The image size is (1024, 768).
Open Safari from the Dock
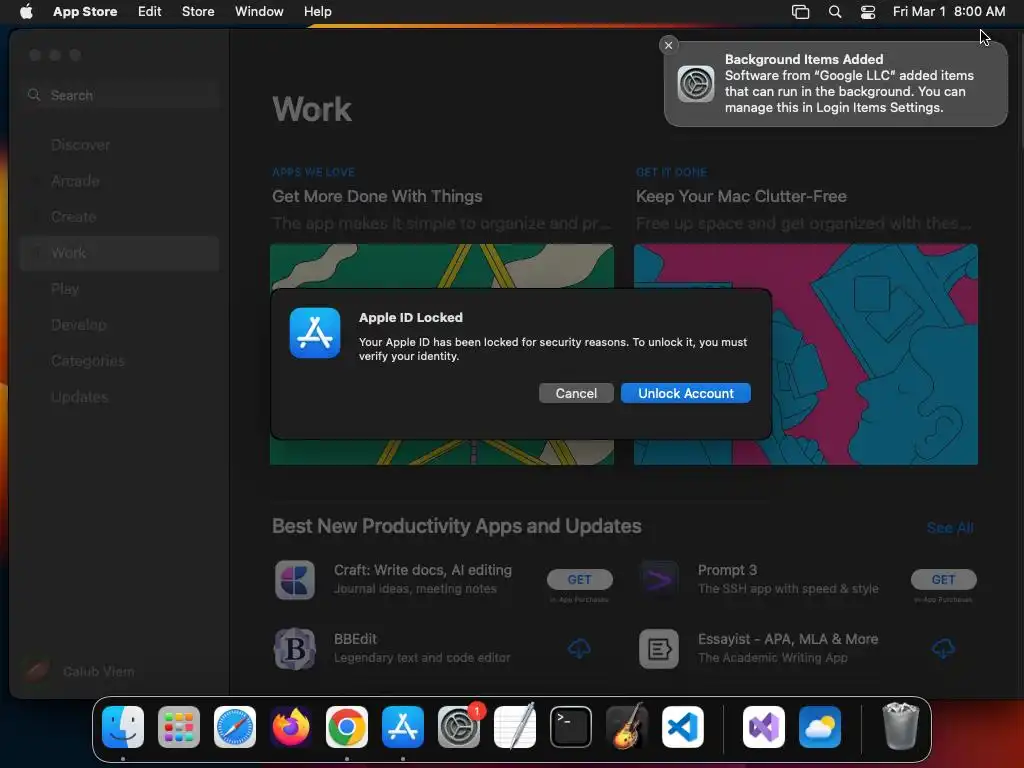pos(235,727)
